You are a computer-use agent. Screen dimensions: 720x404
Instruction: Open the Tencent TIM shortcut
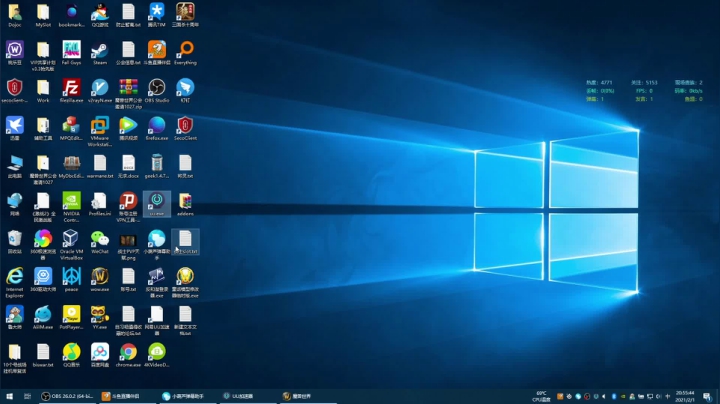[x=157, y=15]
